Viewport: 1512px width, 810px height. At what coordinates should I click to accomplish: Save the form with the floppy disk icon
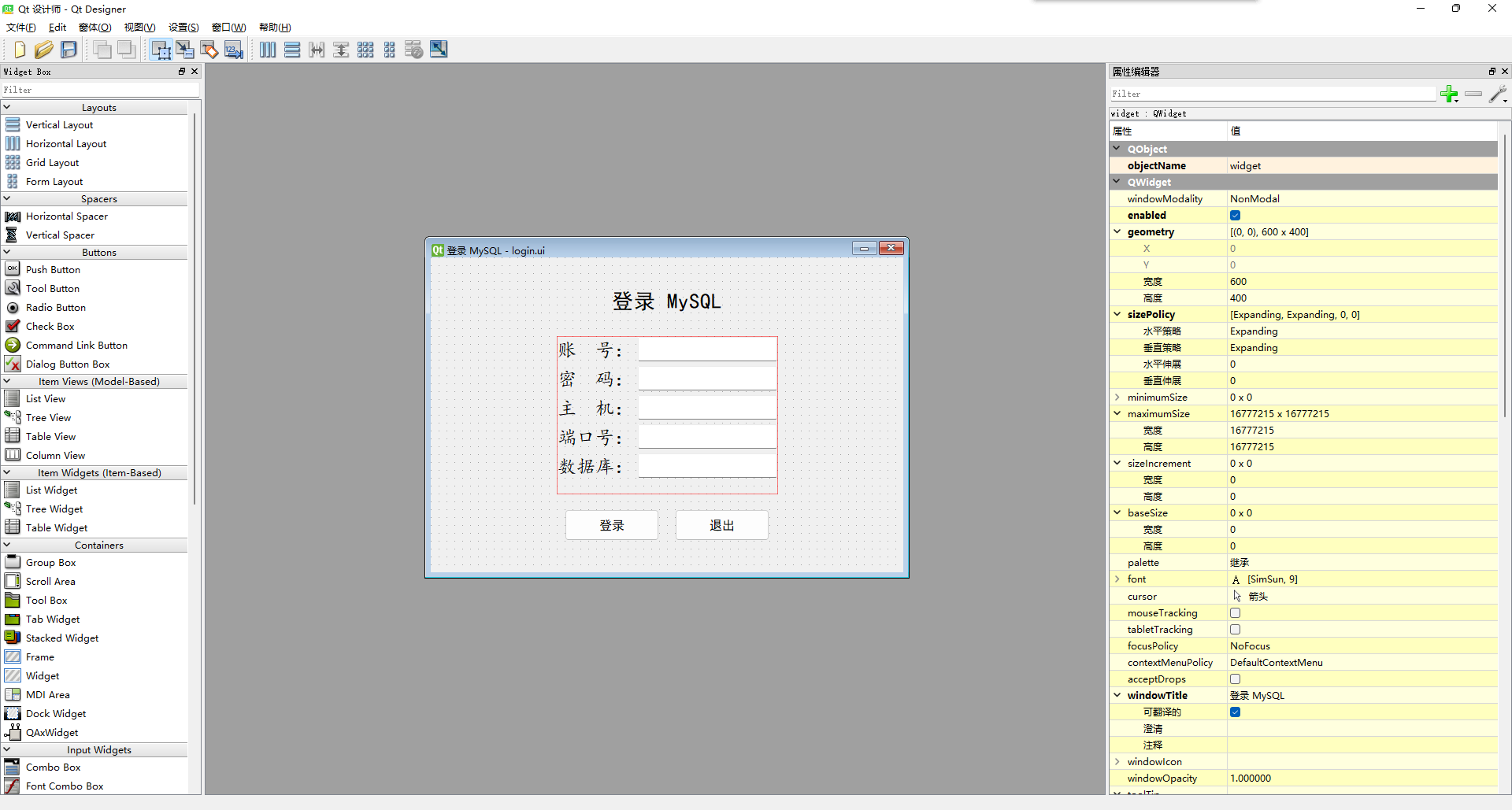(69, 49)
